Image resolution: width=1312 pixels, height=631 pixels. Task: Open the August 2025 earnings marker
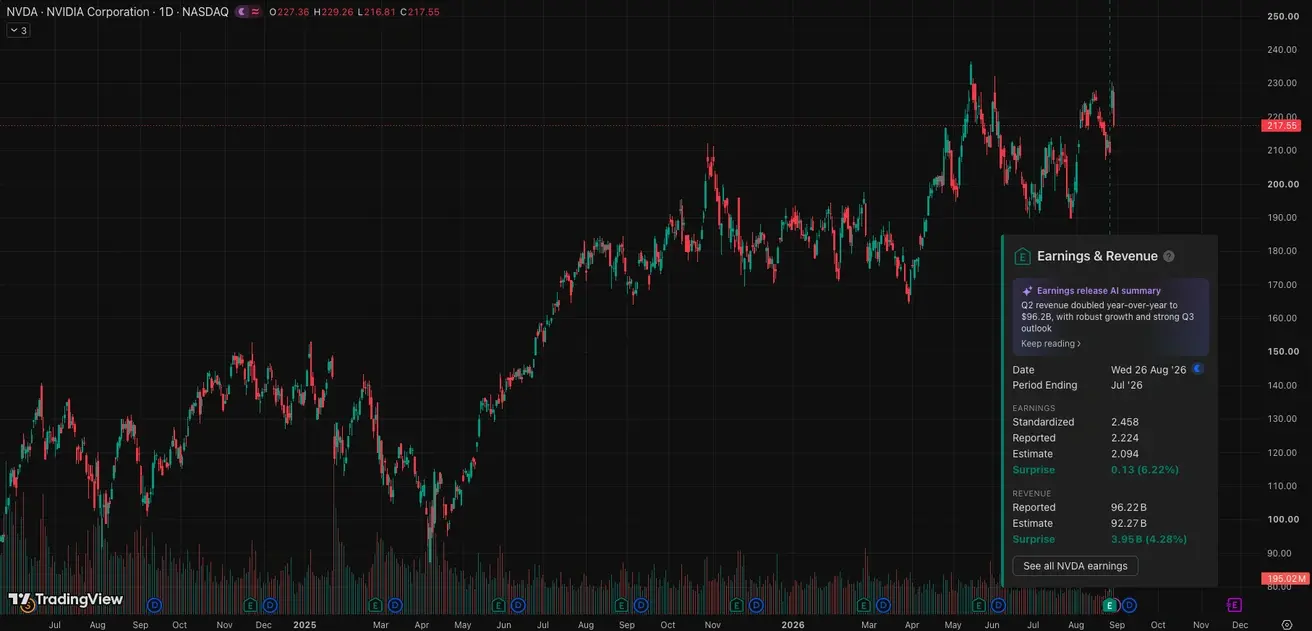click(x=621, y=605)
